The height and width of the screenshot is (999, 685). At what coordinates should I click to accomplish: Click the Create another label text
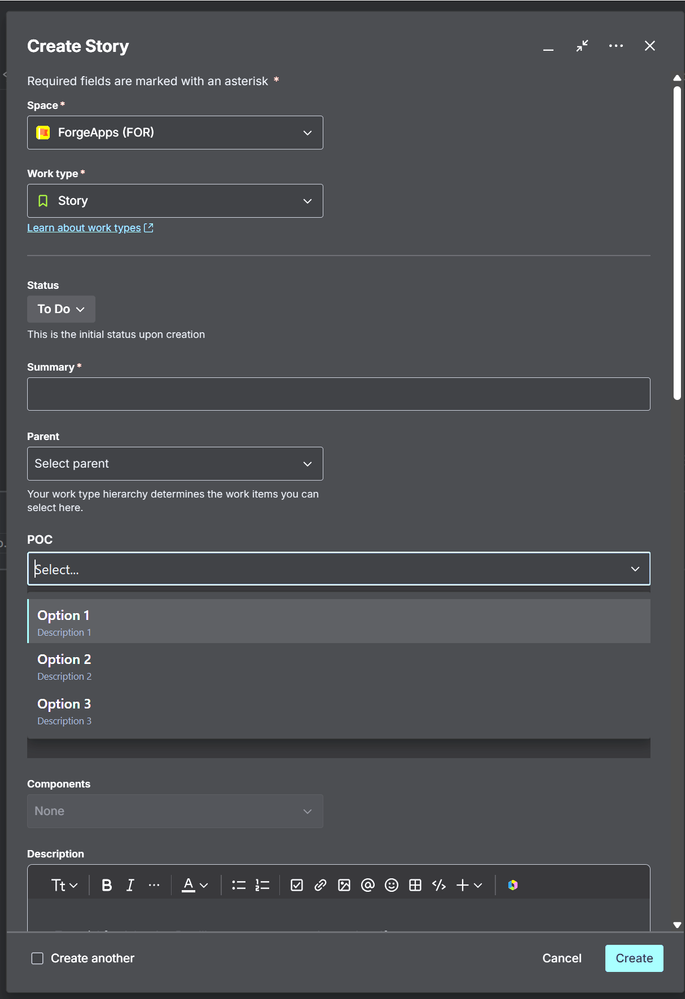pyautogui.click(x=92, y=958)
